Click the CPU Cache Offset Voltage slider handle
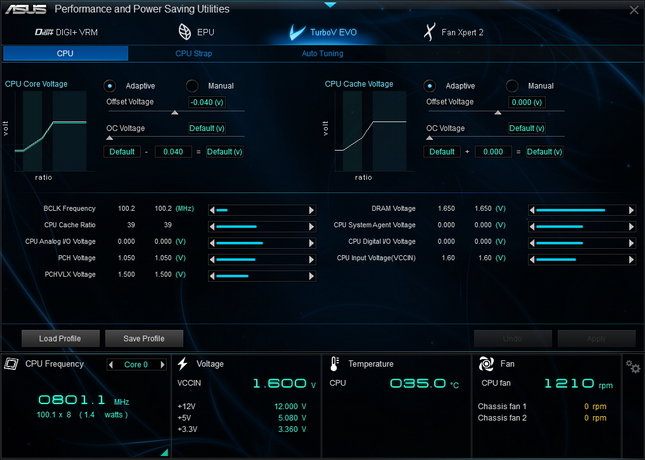 (498, 113)
